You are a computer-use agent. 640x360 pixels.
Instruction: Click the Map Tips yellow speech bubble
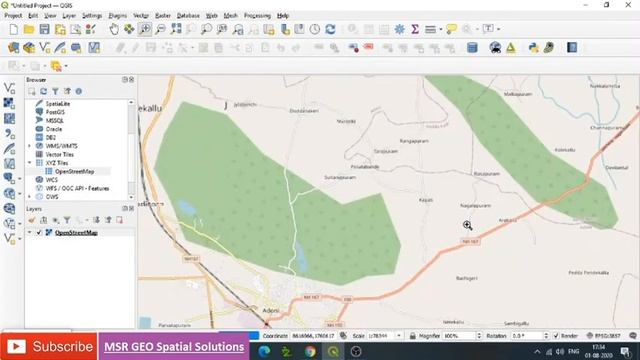[451, 29]
